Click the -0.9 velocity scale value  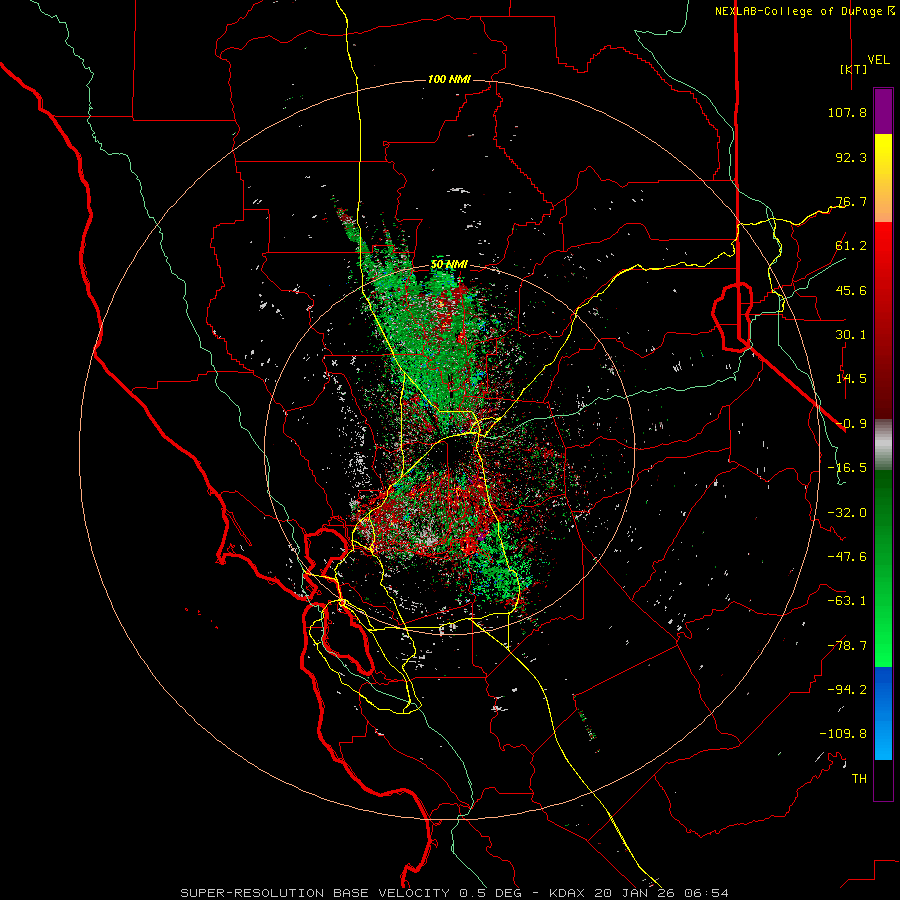pyautogui.click(x=851, y=424)
